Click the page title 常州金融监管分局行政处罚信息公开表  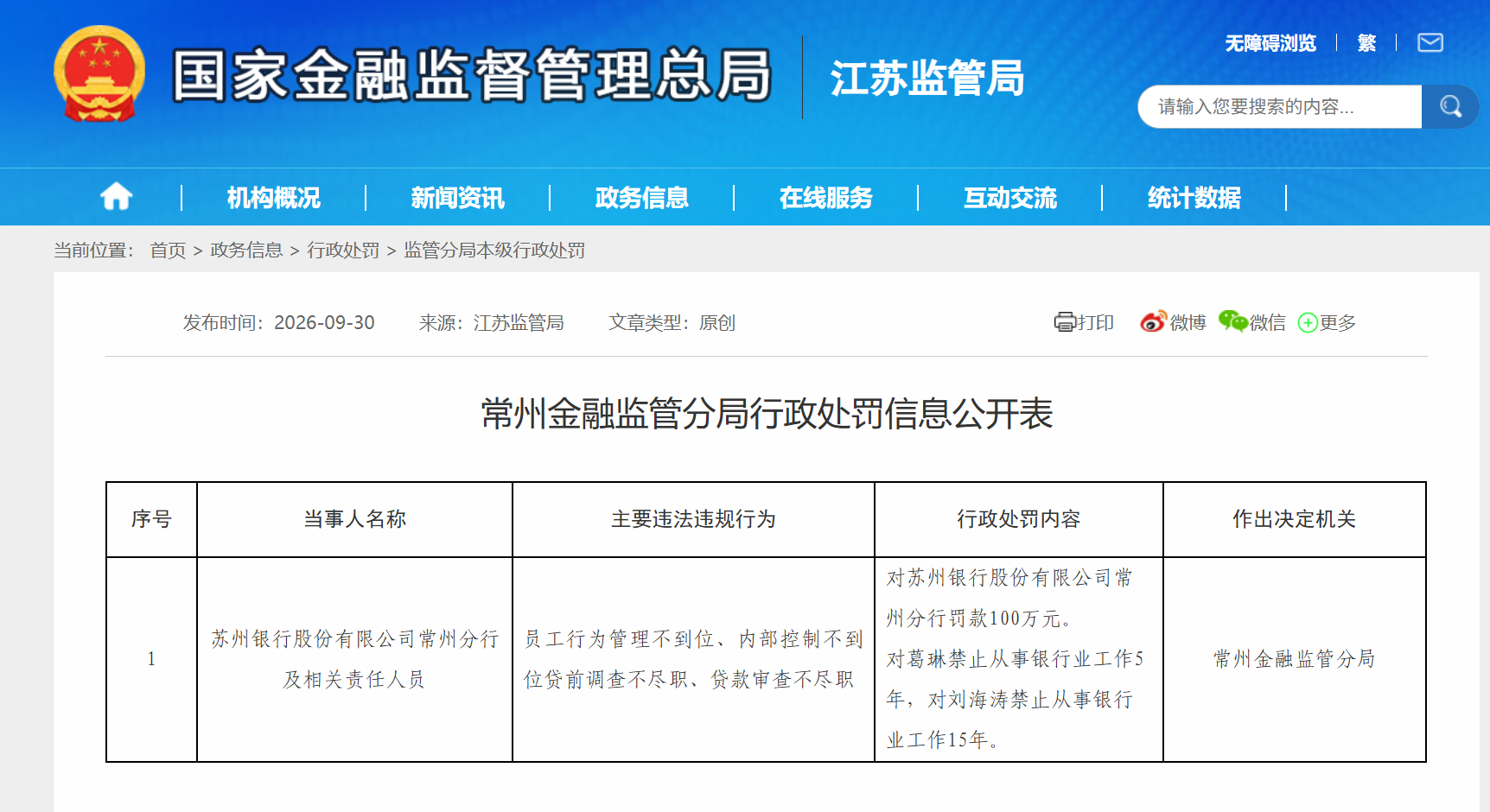coord(767,413)
